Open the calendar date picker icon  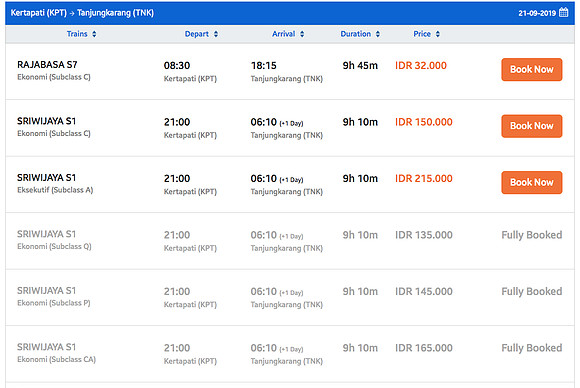[x=563, y=12]
